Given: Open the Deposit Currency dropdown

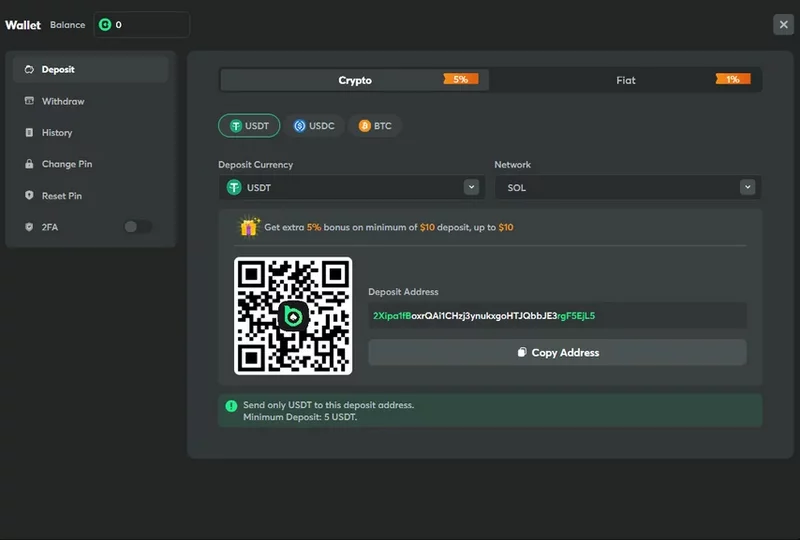Looking at the screenshot, I should (351, 187).
